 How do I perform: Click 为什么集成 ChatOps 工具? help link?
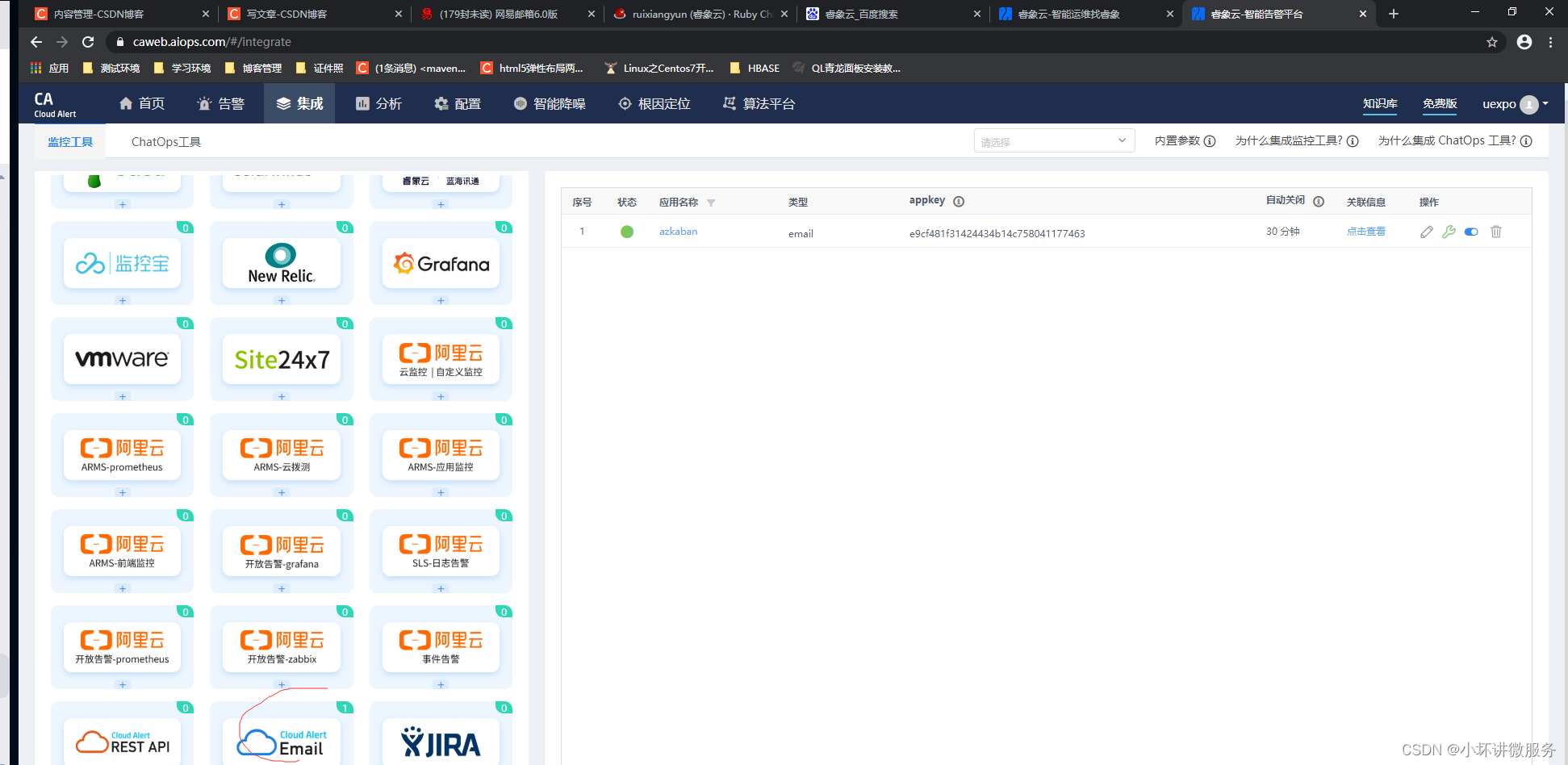point(1455,141)
